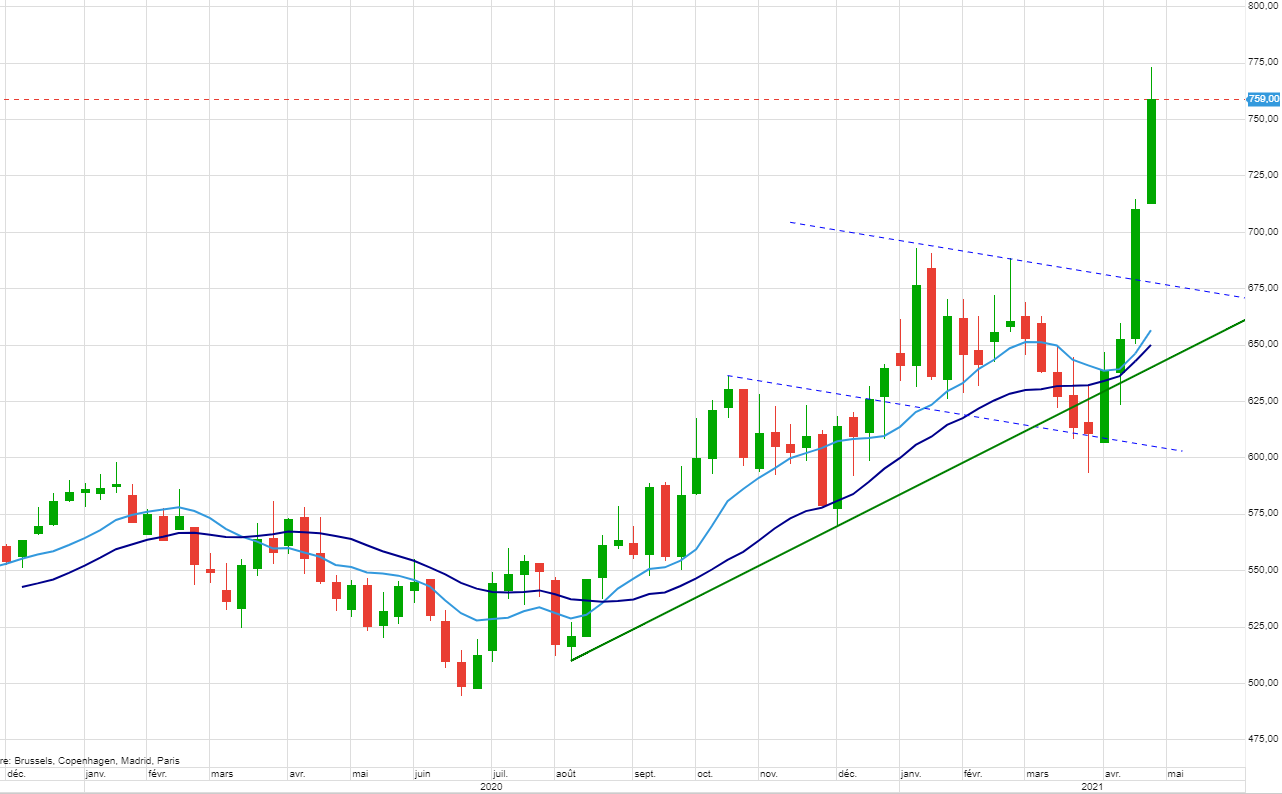Viewport: 1282px width, 794px height.
Task: Click the 475,00 price axis label
Action: [1263, 740]
